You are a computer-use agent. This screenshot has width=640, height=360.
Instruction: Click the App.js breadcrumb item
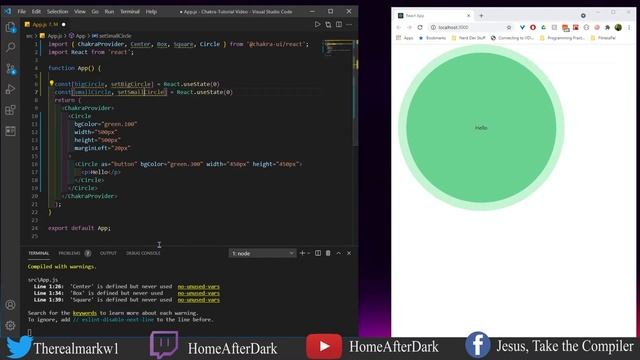pyautogui.click(x=51, y=36)
